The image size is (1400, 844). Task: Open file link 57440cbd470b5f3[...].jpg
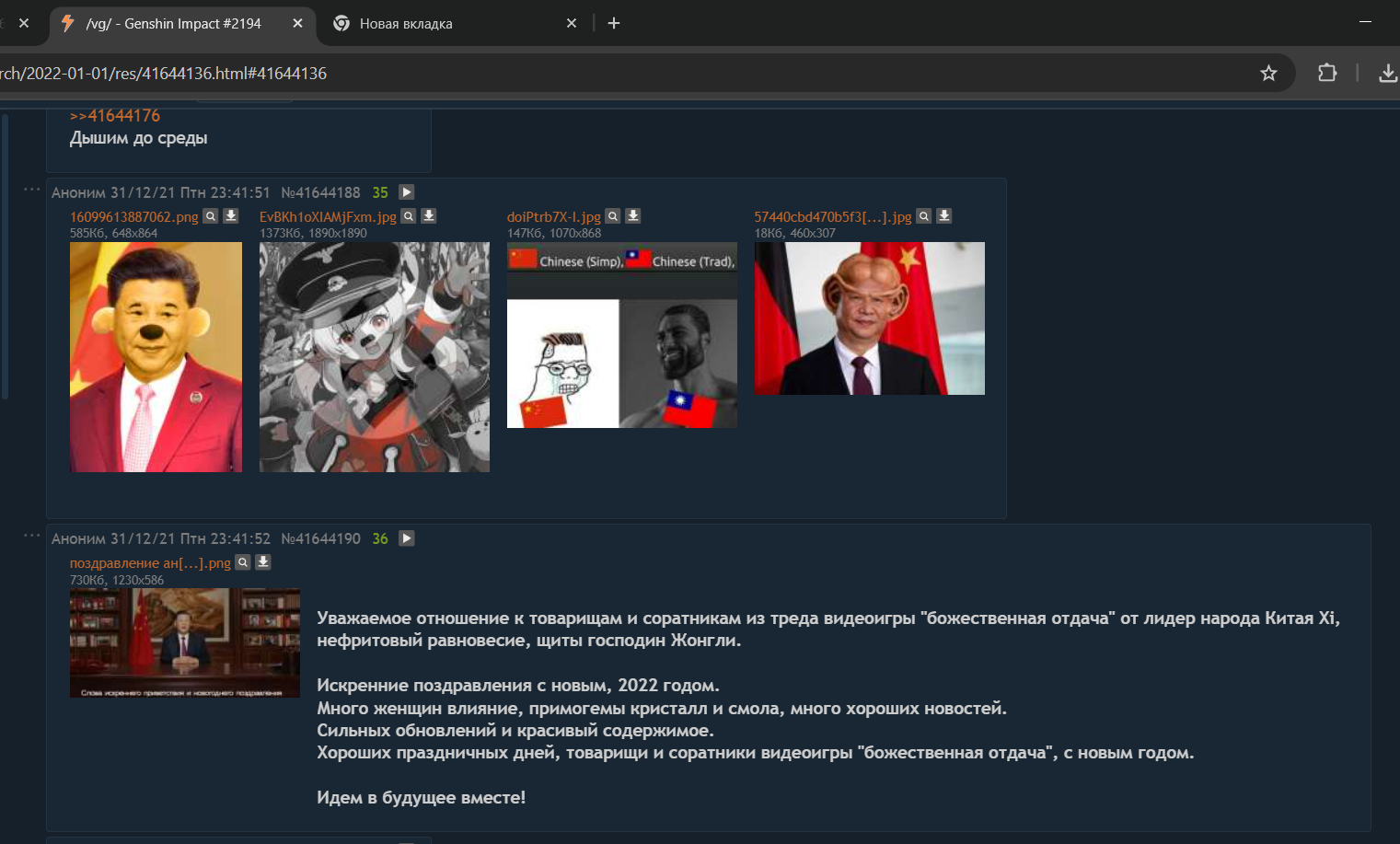(833, 217)
